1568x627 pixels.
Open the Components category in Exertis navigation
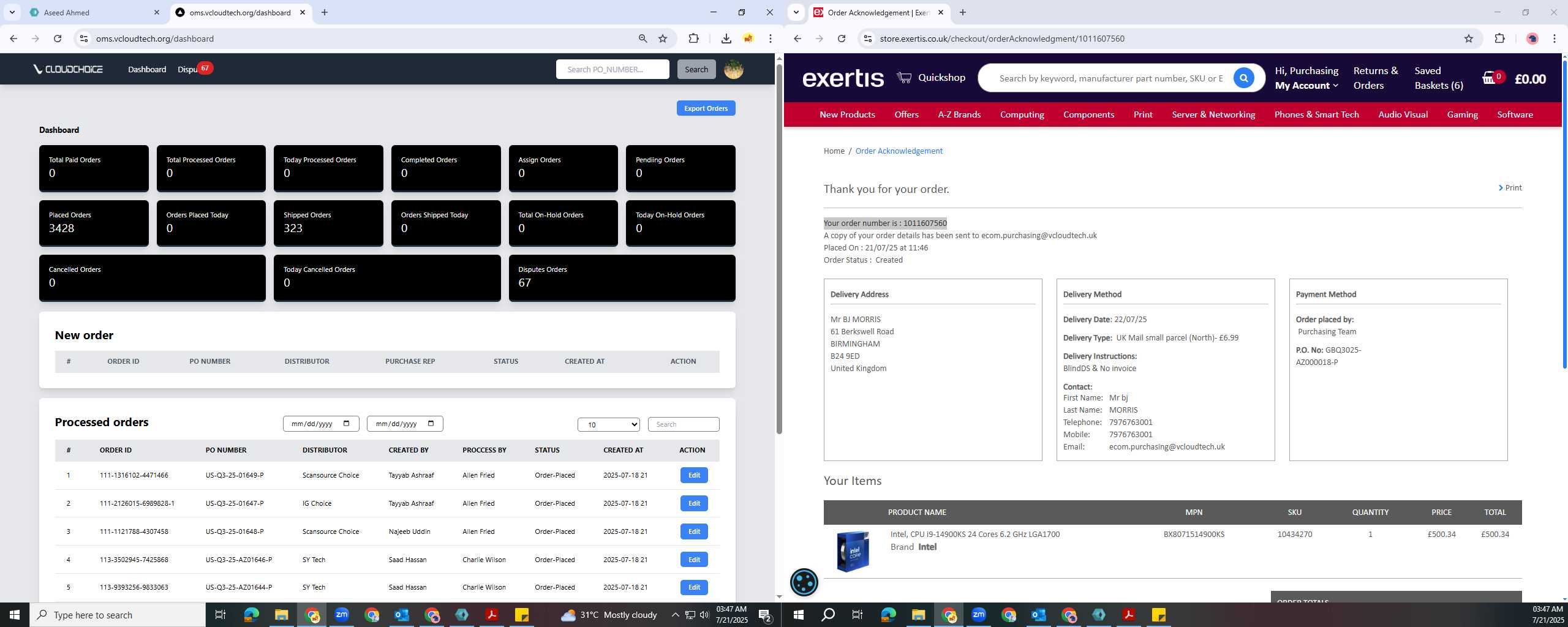pos(1088,115)
